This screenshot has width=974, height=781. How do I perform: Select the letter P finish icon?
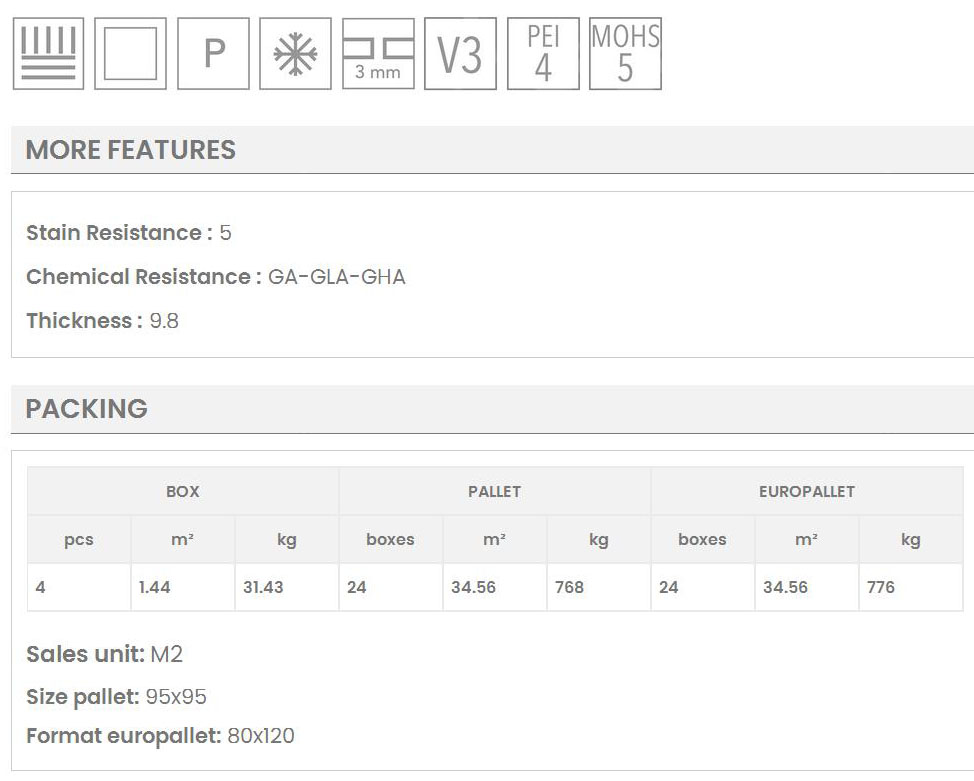click(x=213, y=54)
